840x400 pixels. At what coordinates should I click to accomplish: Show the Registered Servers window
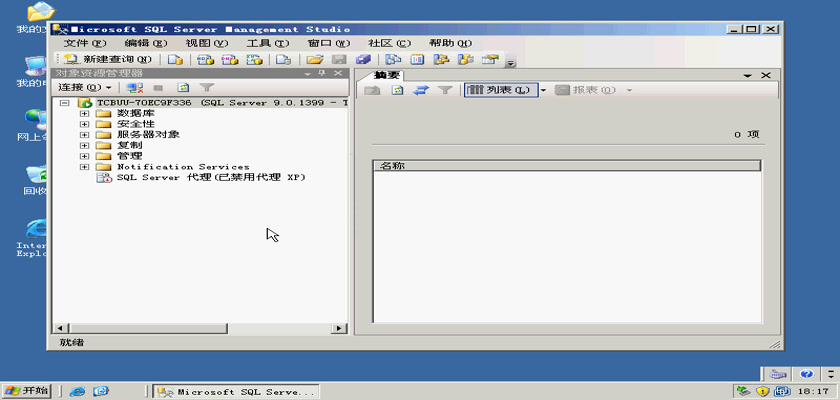tap(394, 59)
